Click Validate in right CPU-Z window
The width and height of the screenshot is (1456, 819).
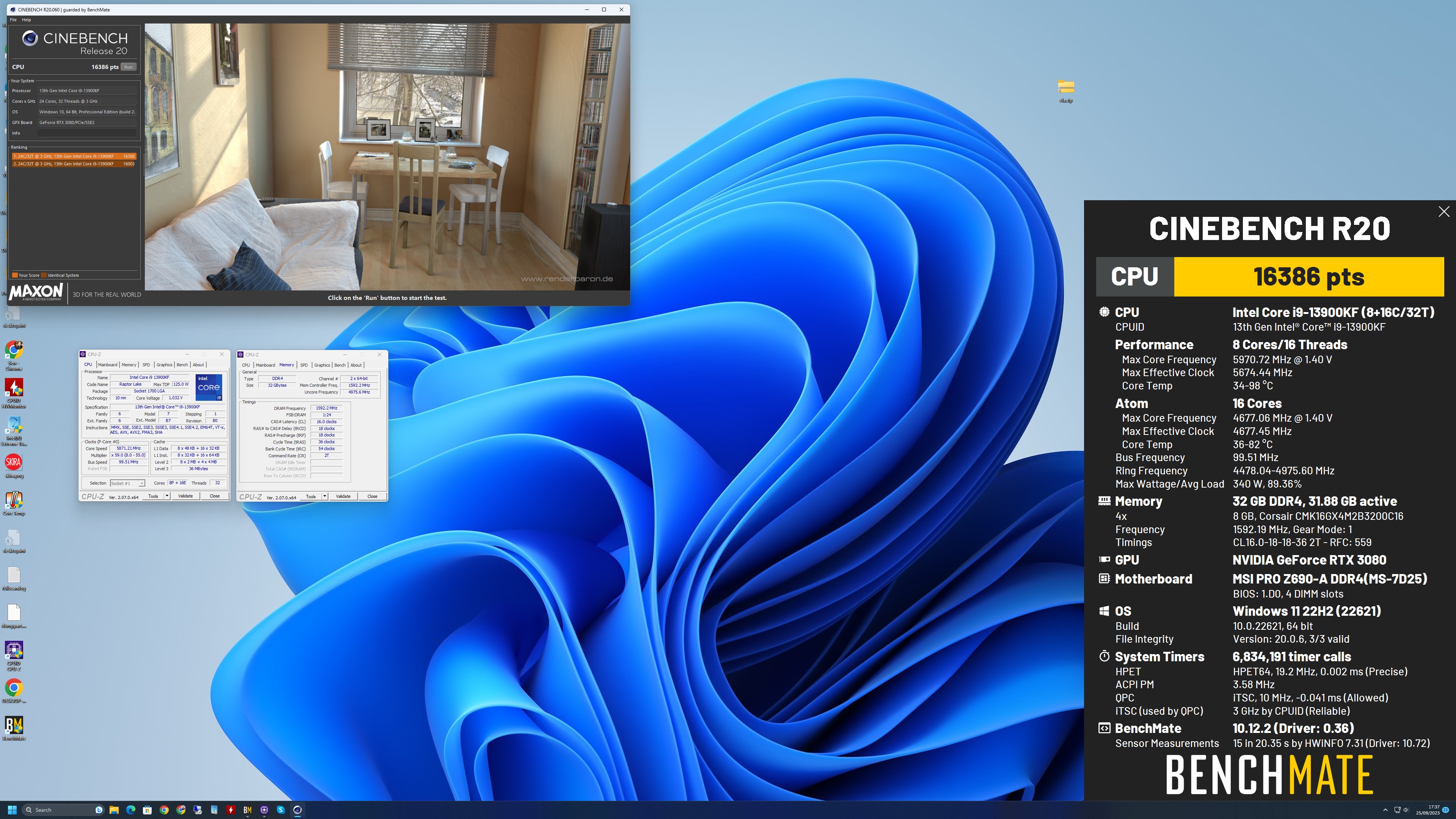click(x=343, y=496)
